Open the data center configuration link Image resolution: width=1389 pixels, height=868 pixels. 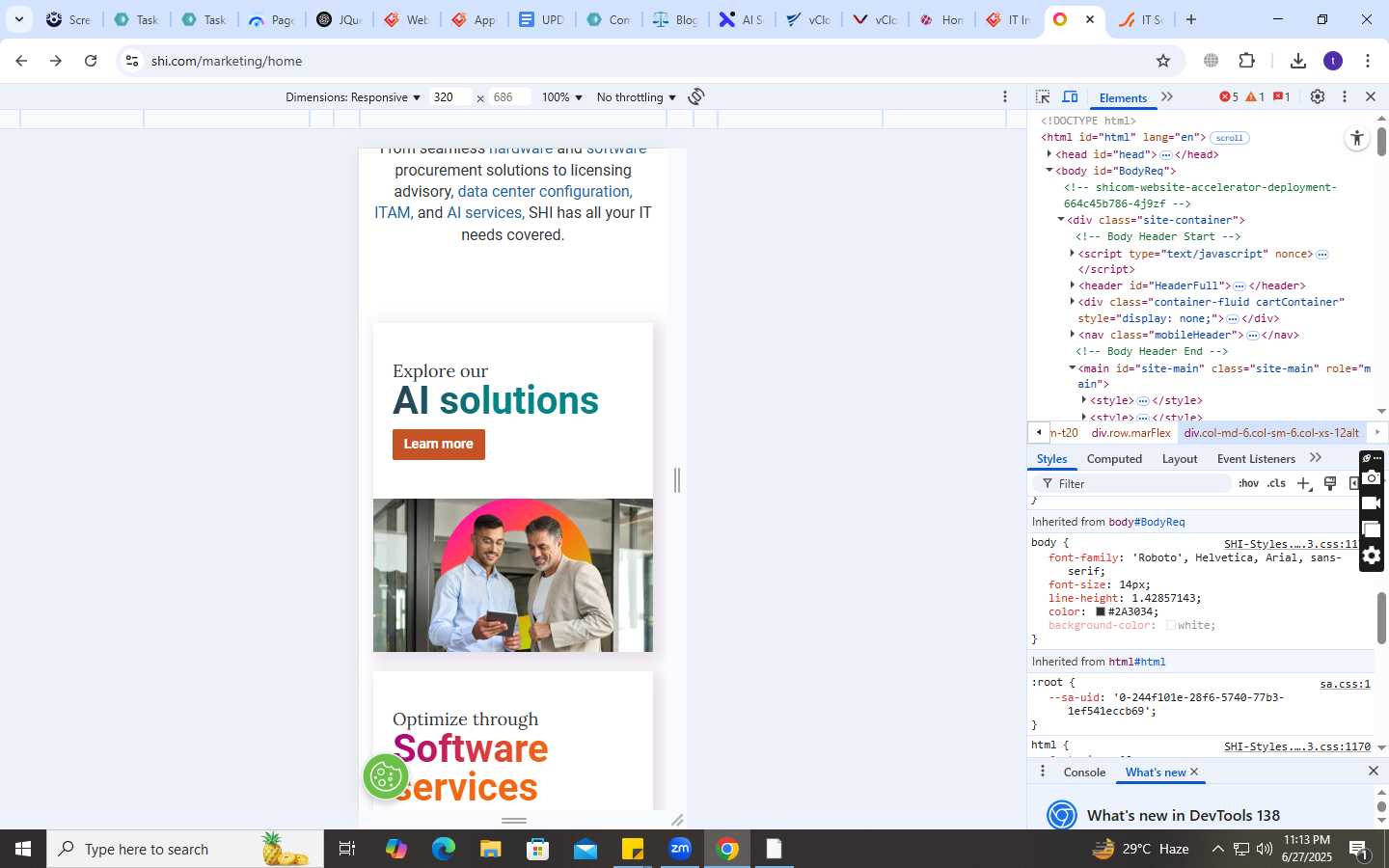click(545, 192)
